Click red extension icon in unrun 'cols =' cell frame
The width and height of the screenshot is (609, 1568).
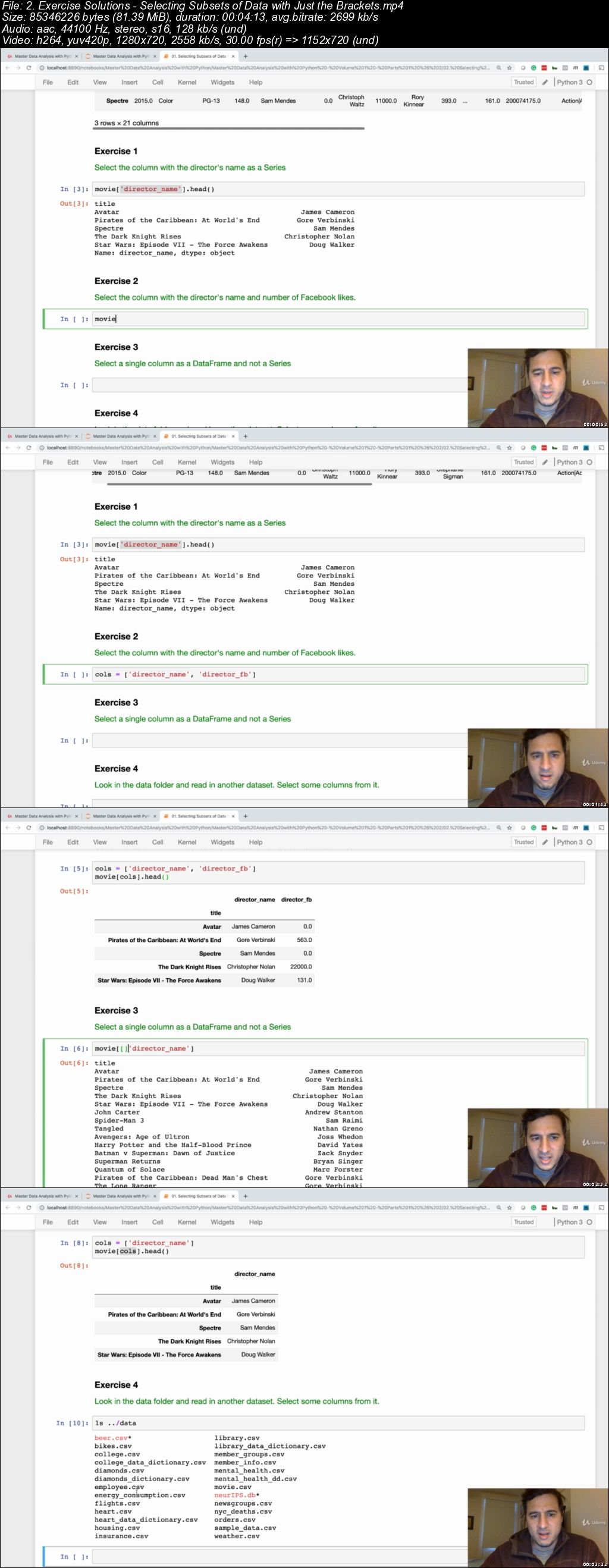point(544,447)
